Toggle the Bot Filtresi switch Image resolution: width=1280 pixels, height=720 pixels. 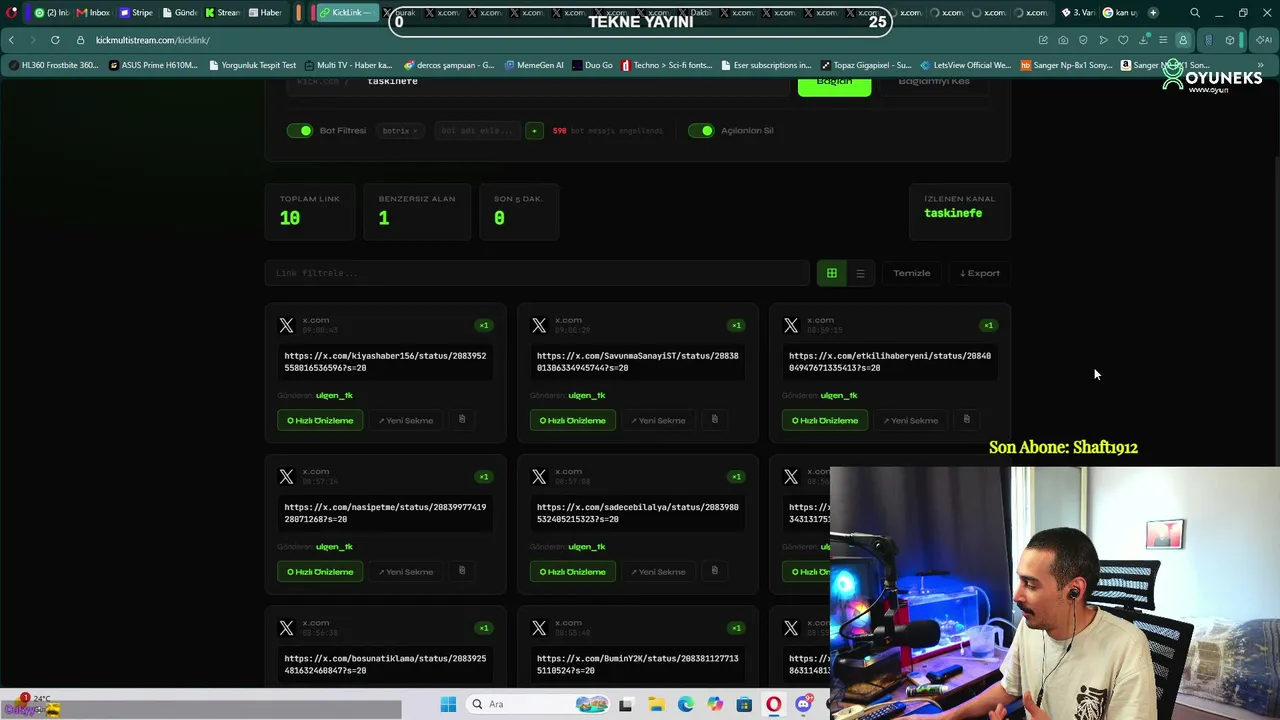(x=299, y=131)
